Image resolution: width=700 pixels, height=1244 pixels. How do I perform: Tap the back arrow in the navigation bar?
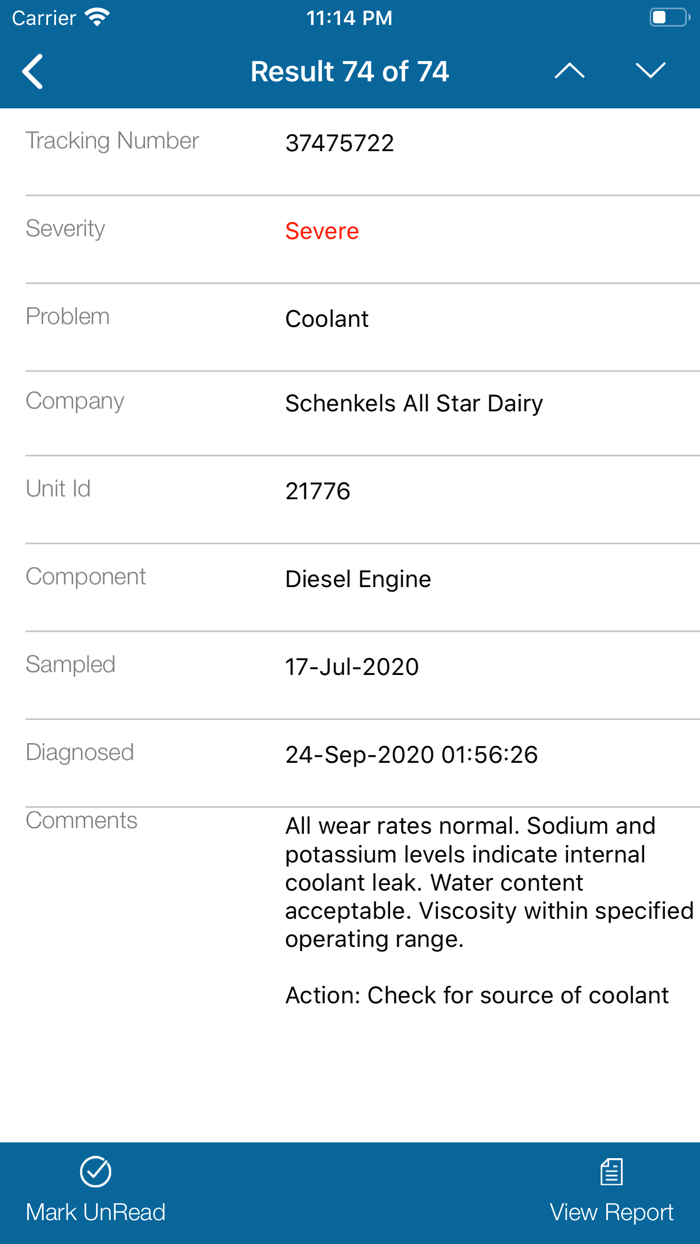click(31, 71)
